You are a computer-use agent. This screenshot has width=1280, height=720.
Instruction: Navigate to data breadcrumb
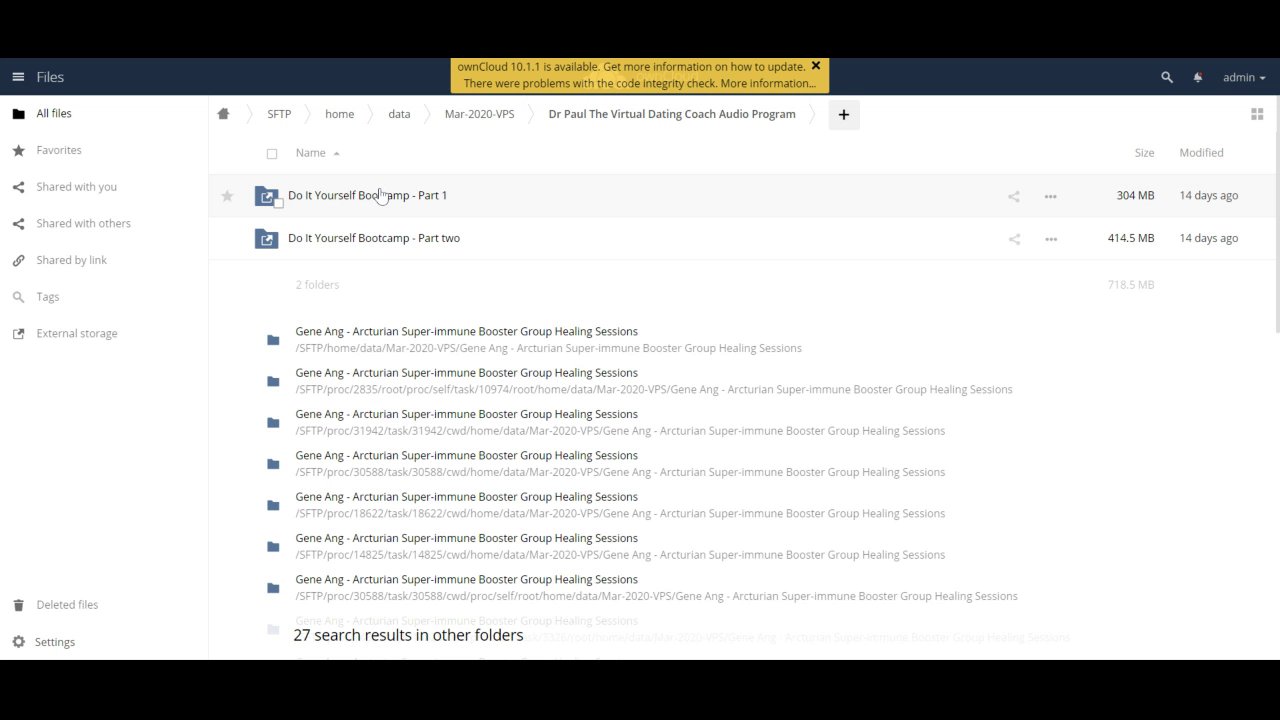(399, 114)
